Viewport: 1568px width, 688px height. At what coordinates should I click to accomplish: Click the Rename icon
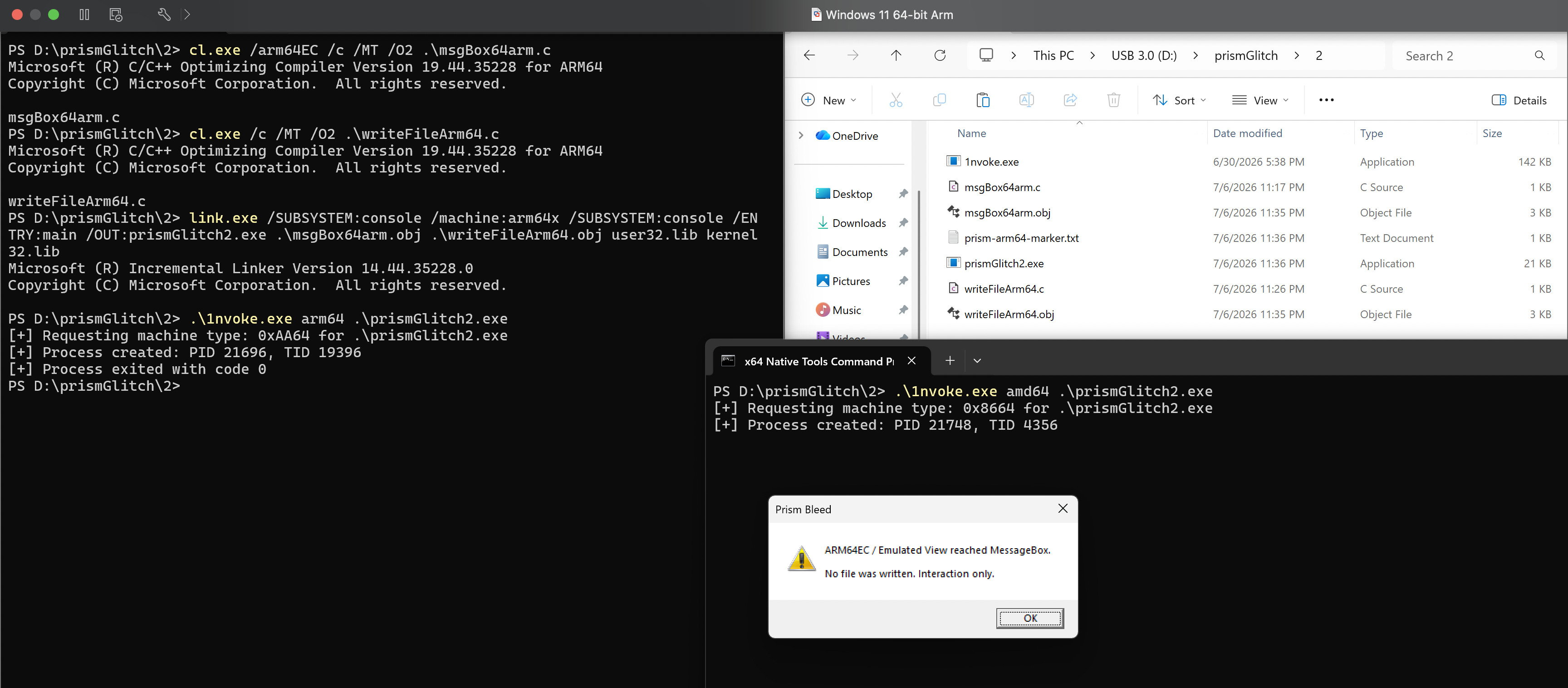click(x=1026, y=100)
